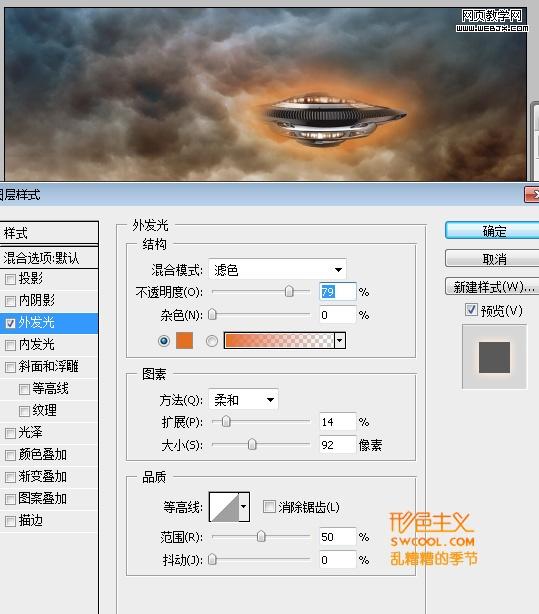Click the 不透明度 opacity slider handle
539x614 pixels.
[x=289, y=291]
